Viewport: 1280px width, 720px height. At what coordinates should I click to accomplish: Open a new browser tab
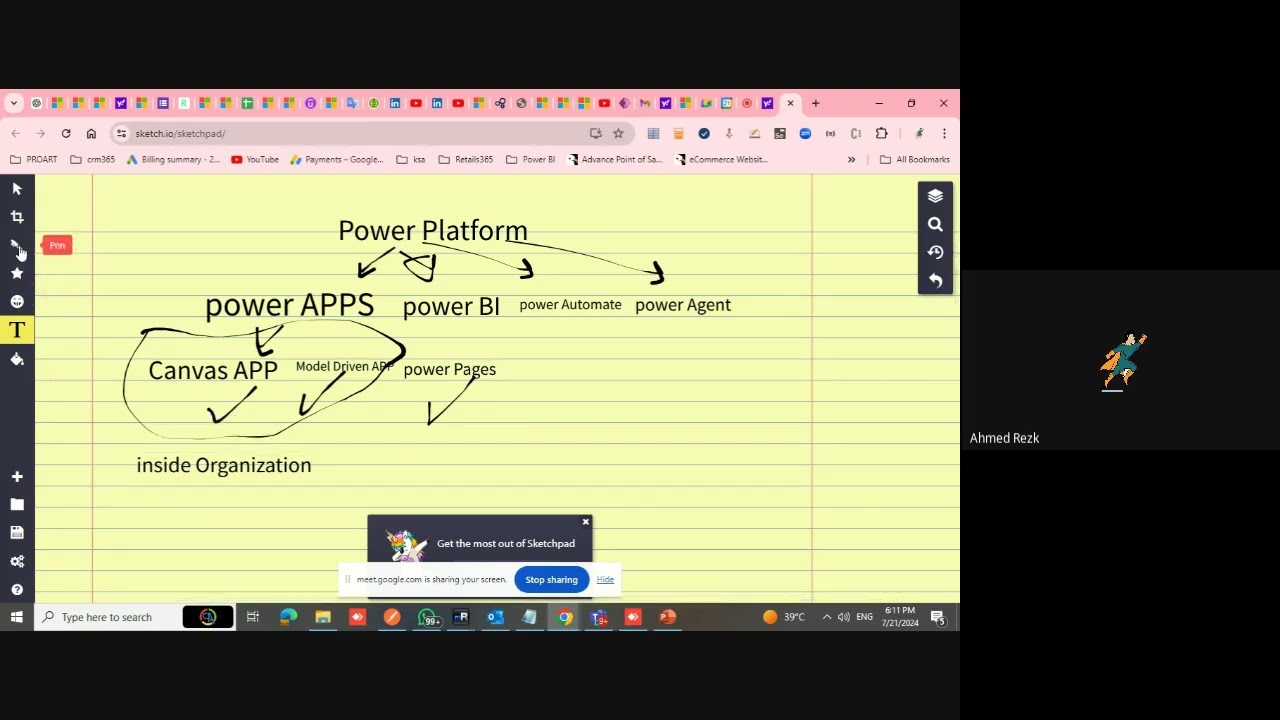(x=815, y=103)
